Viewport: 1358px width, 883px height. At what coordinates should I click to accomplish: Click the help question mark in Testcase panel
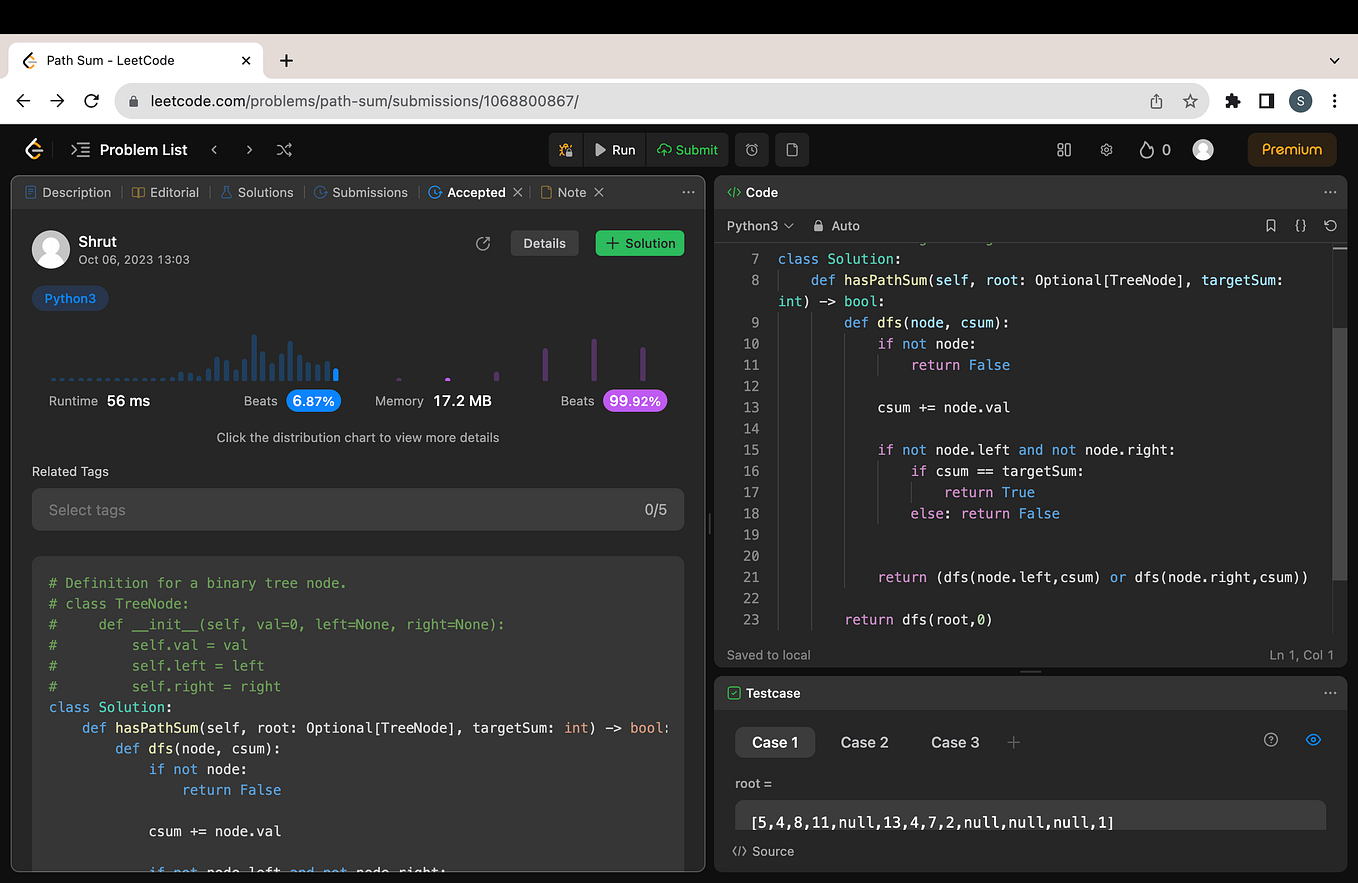click(x=1270, y=740)
